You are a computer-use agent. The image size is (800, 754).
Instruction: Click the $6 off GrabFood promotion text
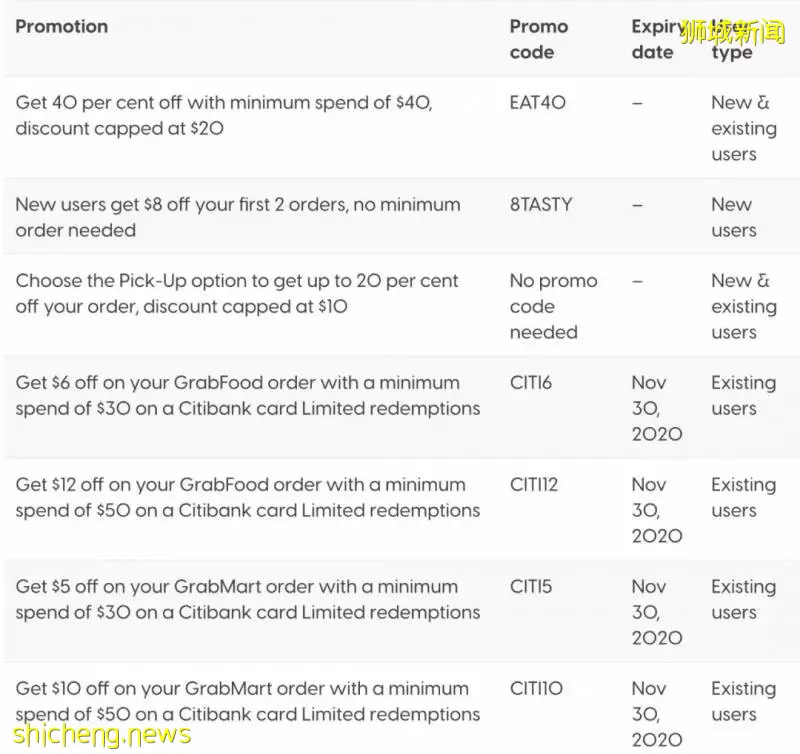coord(248,395)
